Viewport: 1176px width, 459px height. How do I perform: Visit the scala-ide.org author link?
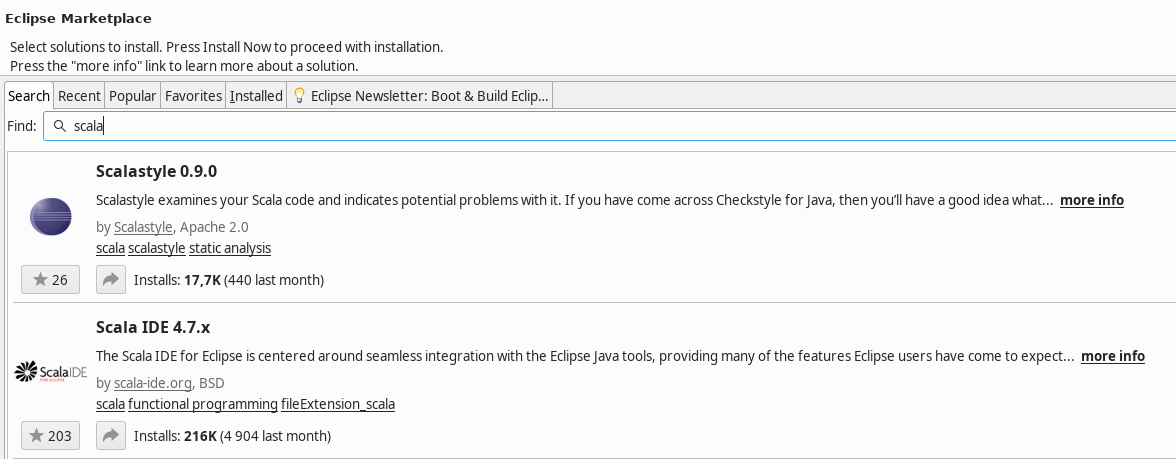(x=152, y=383)
